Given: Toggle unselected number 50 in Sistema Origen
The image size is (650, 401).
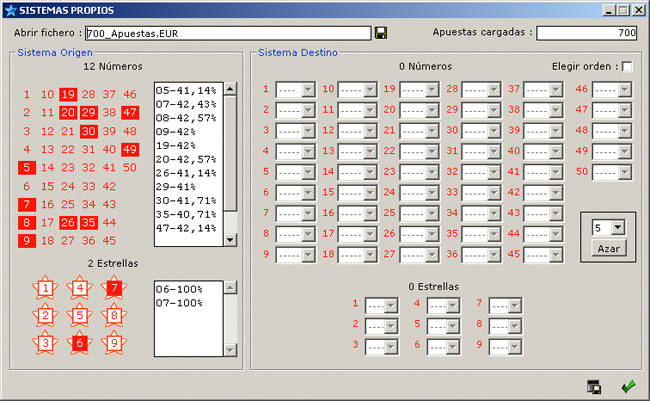Looking at the screenshot, I should [130, 168].
